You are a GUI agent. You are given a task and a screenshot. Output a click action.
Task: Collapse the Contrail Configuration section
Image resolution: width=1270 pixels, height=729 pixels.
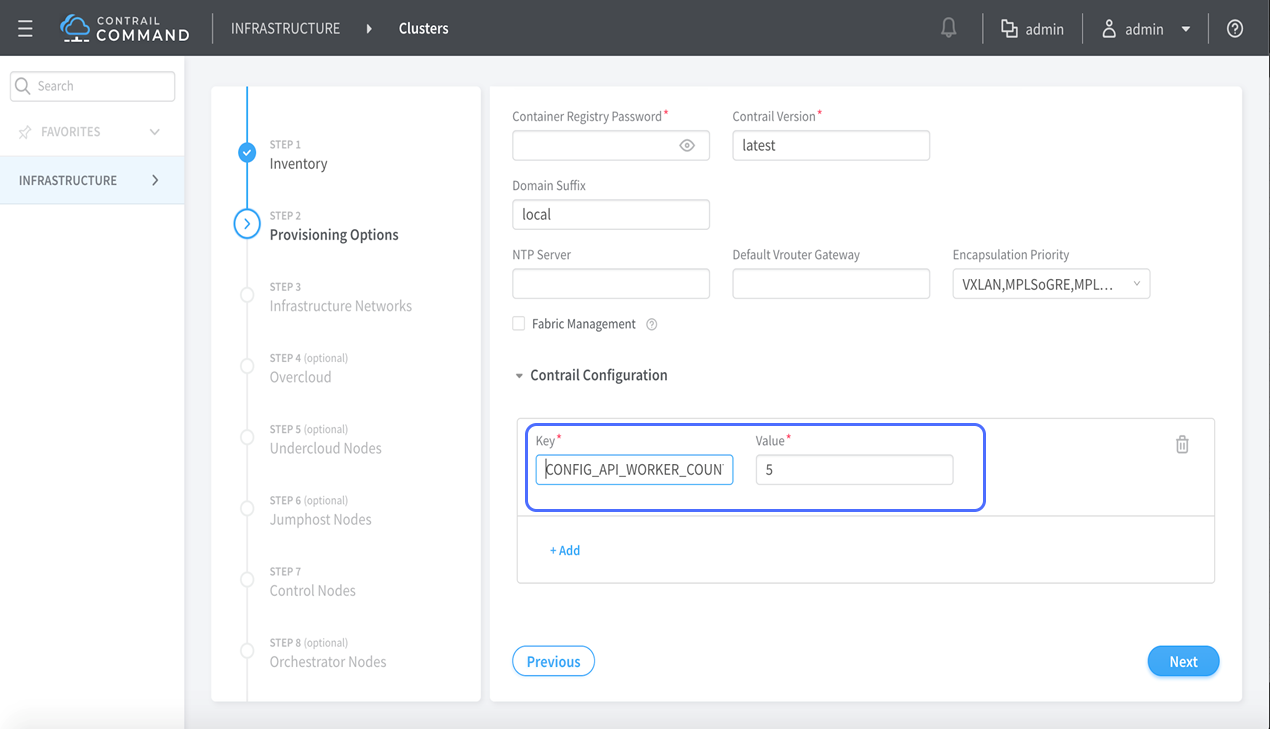pyautogui.click(x=519, y=376)
